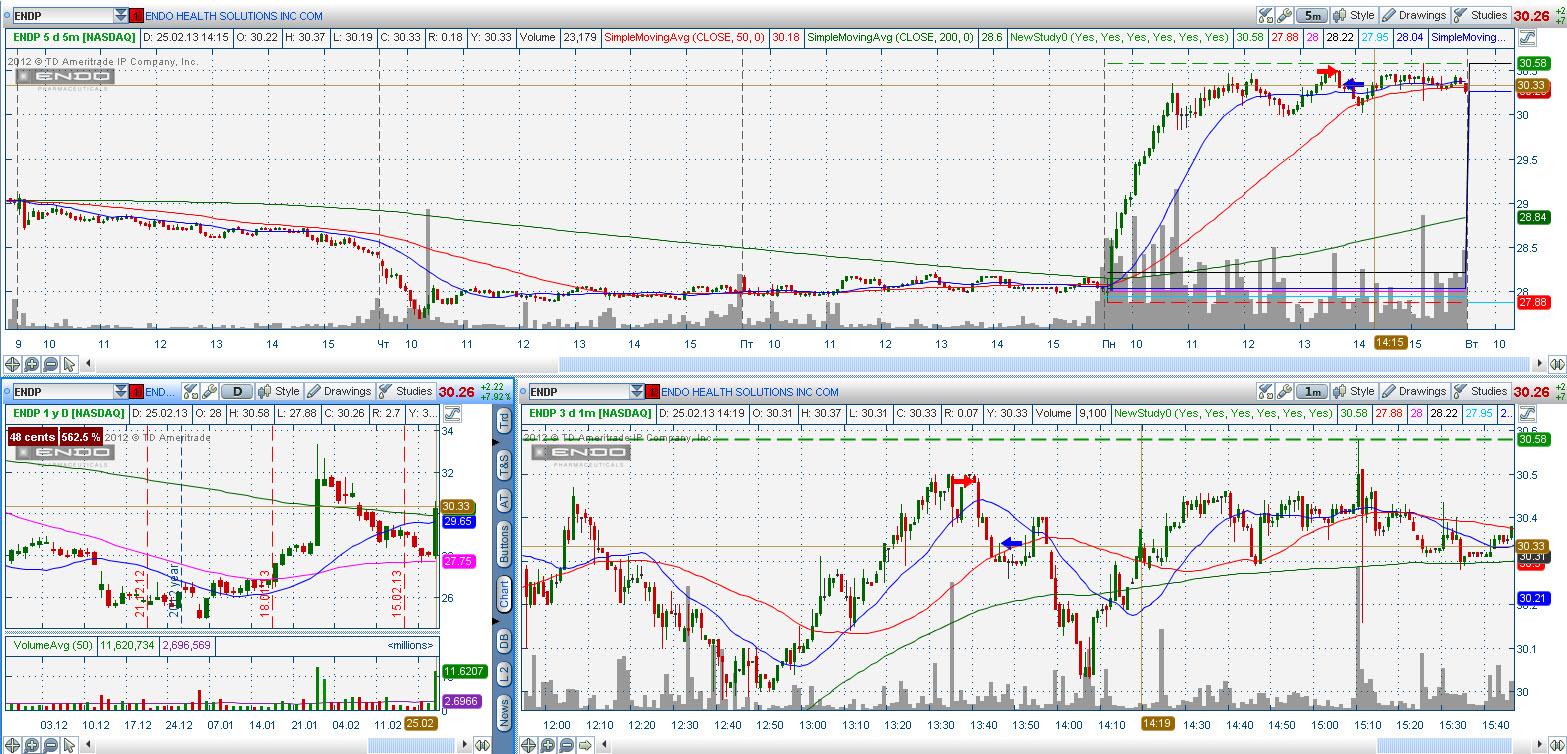1567x754 pixels.
Task: Activate crosshair pan tool under top chart
Action: [x=14, y=364]
